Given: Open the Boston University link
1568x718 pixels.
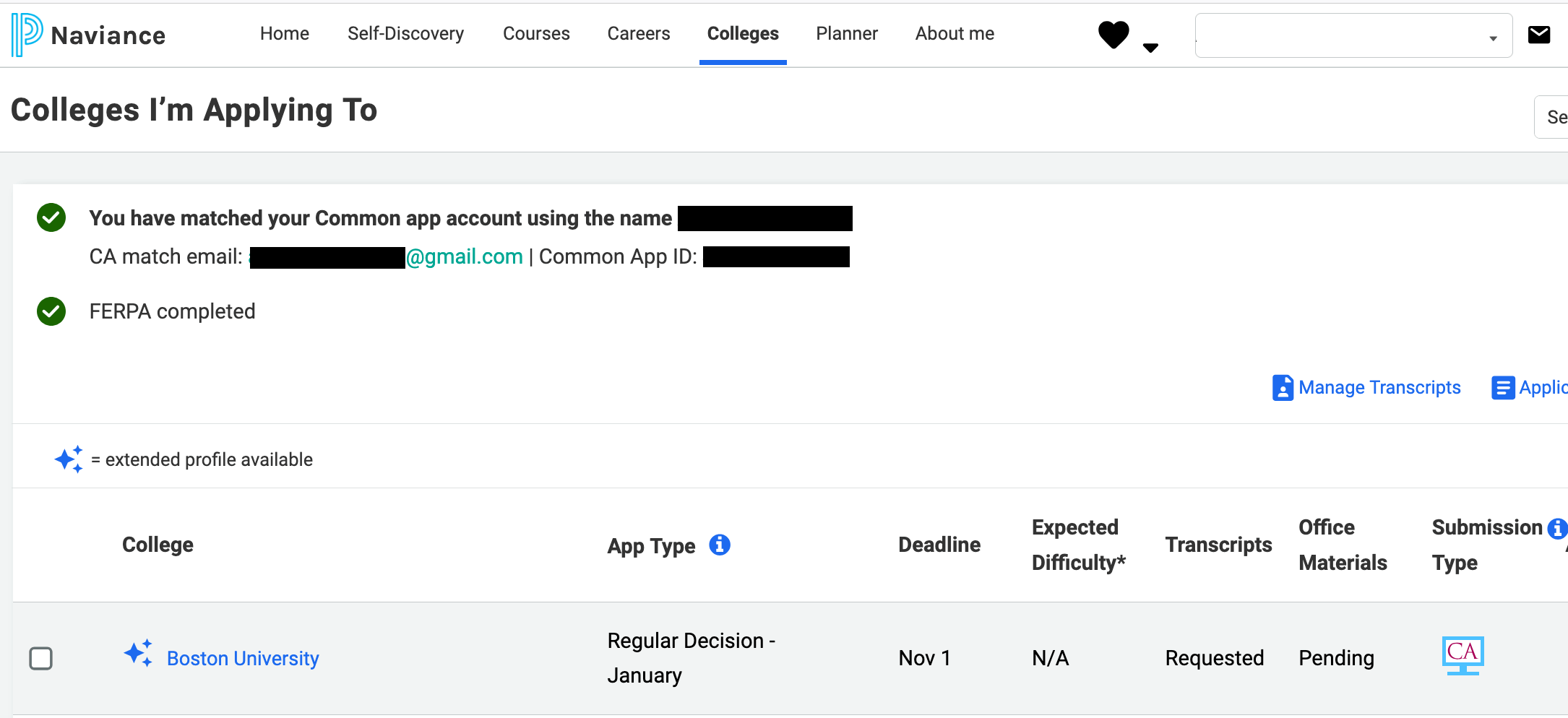Looking at the screenshot, I should point(243,659).
